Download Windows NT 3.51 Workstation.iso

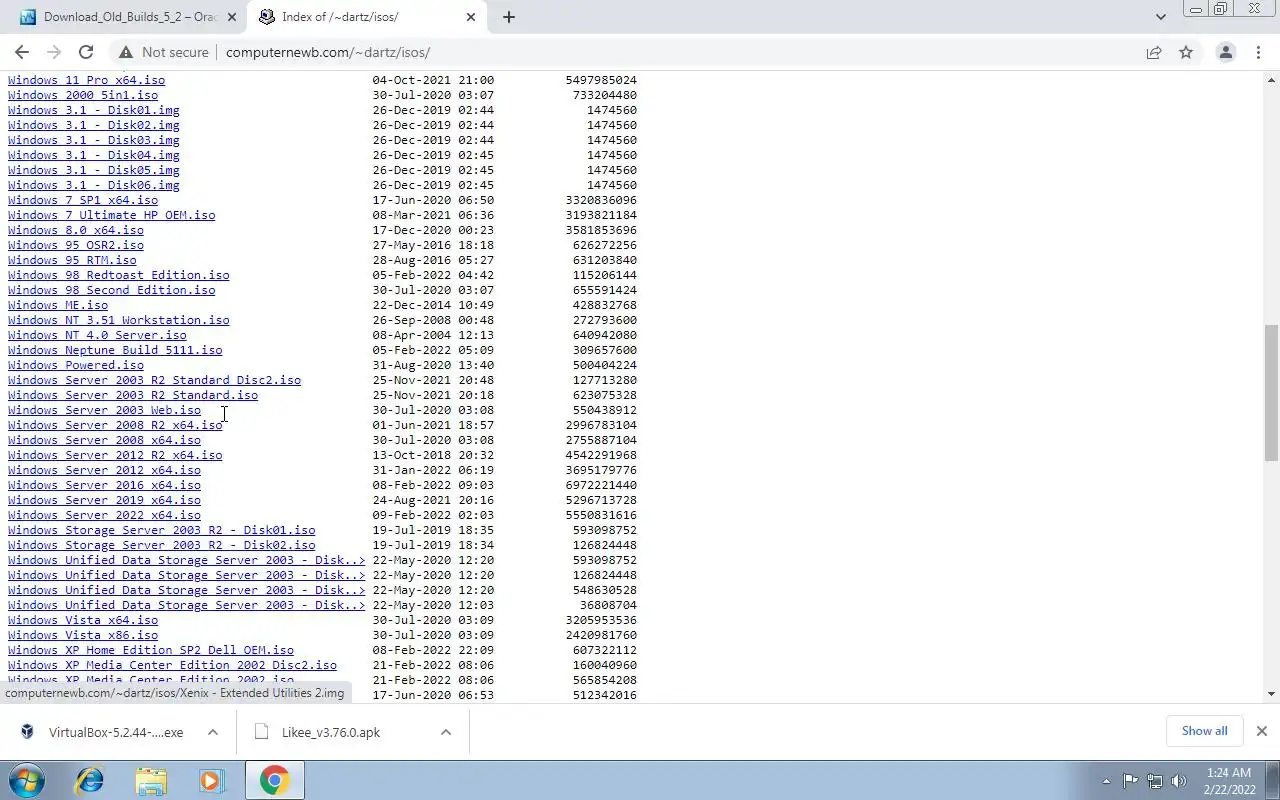[x=119, y=320]
